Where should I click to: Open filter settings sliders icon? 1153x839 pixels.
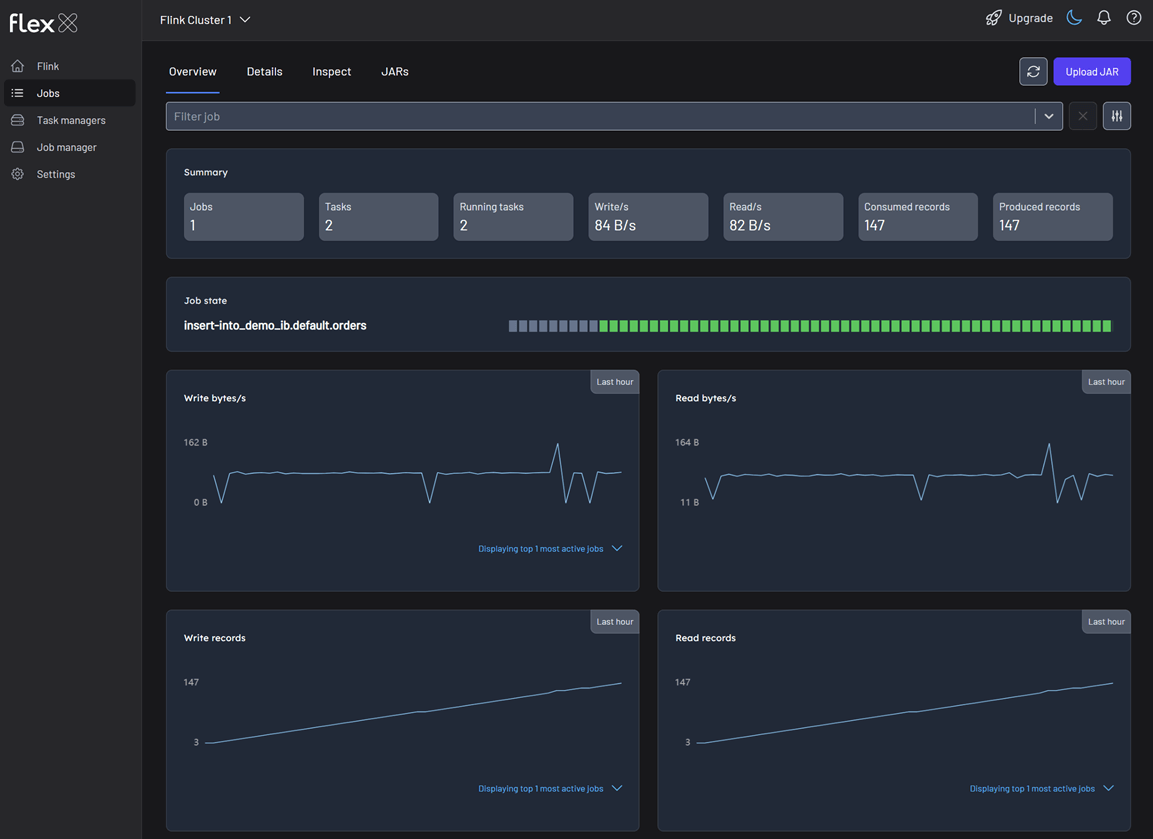[x=1116, y=116]
